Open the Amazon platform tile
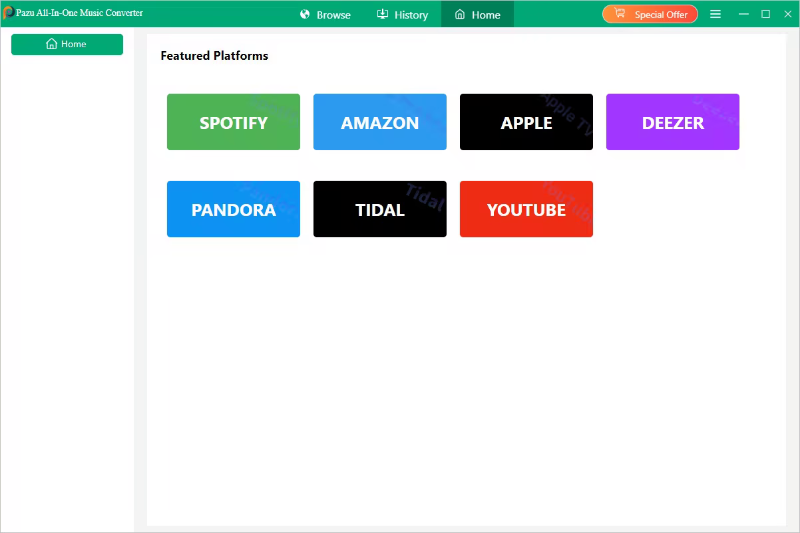800x533 pixels. point(380,122)
